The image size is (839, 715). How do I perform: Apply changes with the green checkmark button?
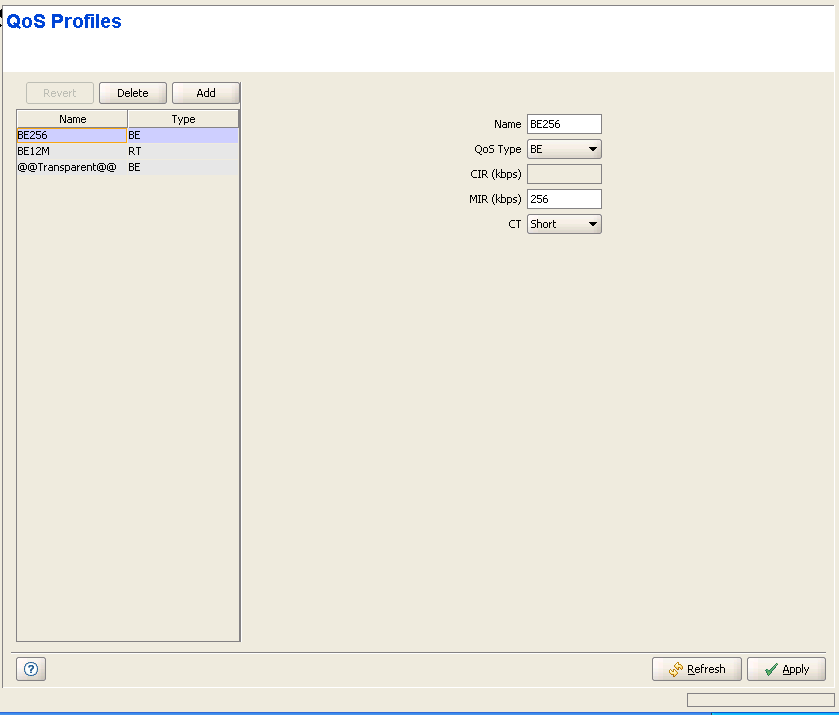click(786, 669)
